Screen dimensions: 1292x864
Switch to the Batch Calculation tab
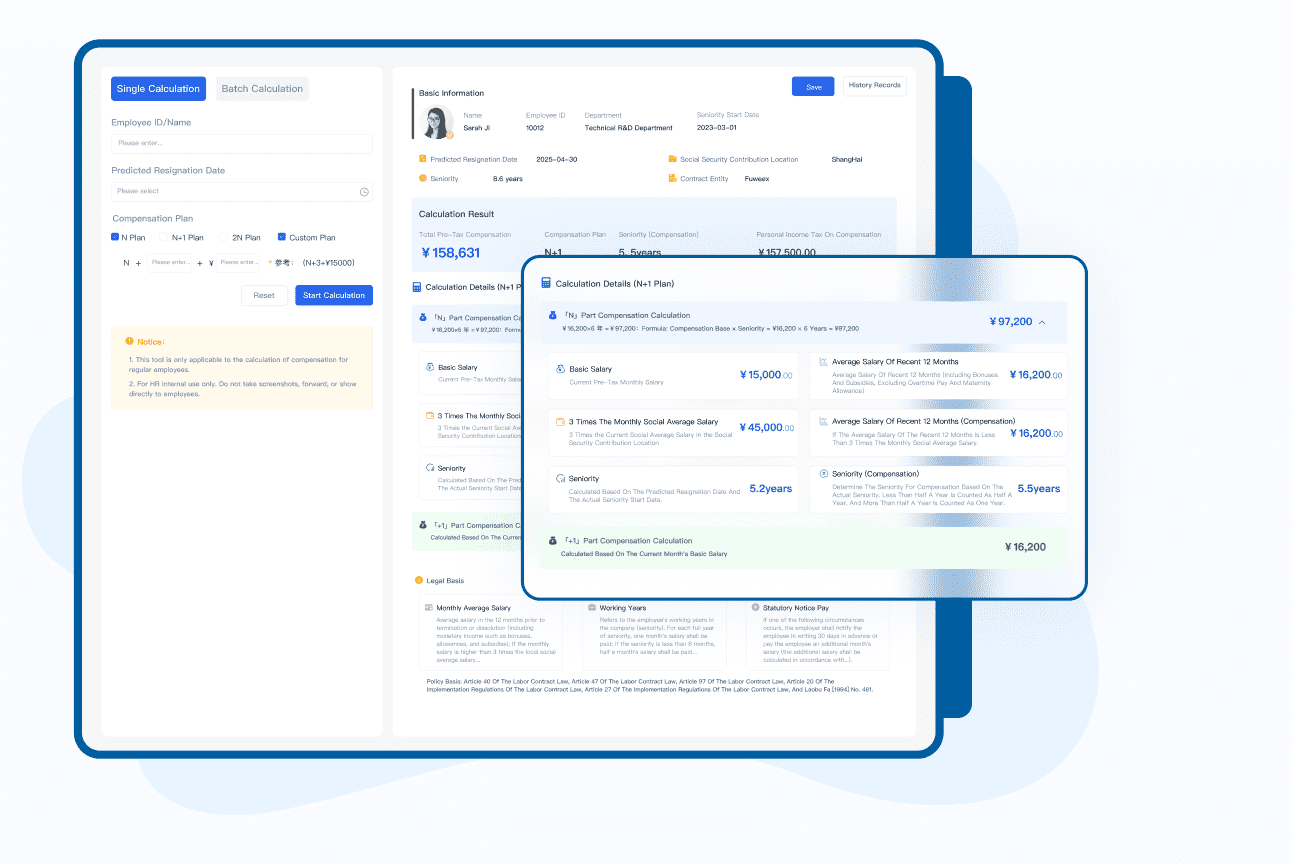pos(262,89)
